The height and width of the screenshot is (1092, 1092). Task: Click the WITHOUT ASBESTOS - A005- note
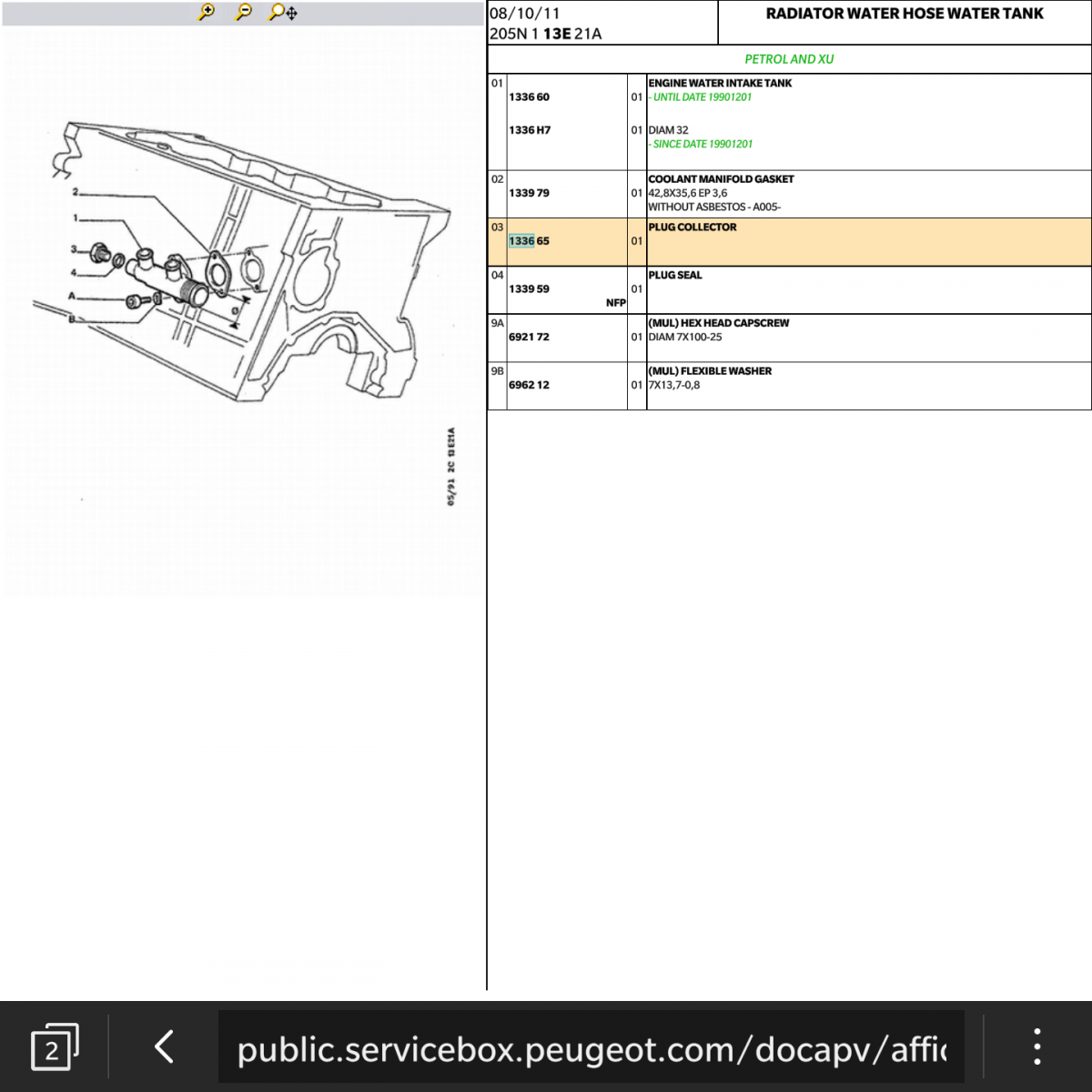[714, 207]
